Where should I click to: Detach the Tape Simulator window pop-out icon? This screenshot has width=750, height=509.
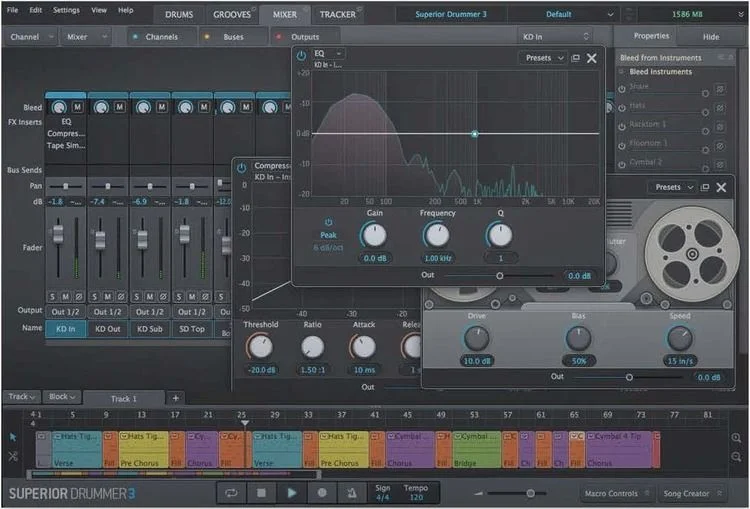tap(705, 187)
